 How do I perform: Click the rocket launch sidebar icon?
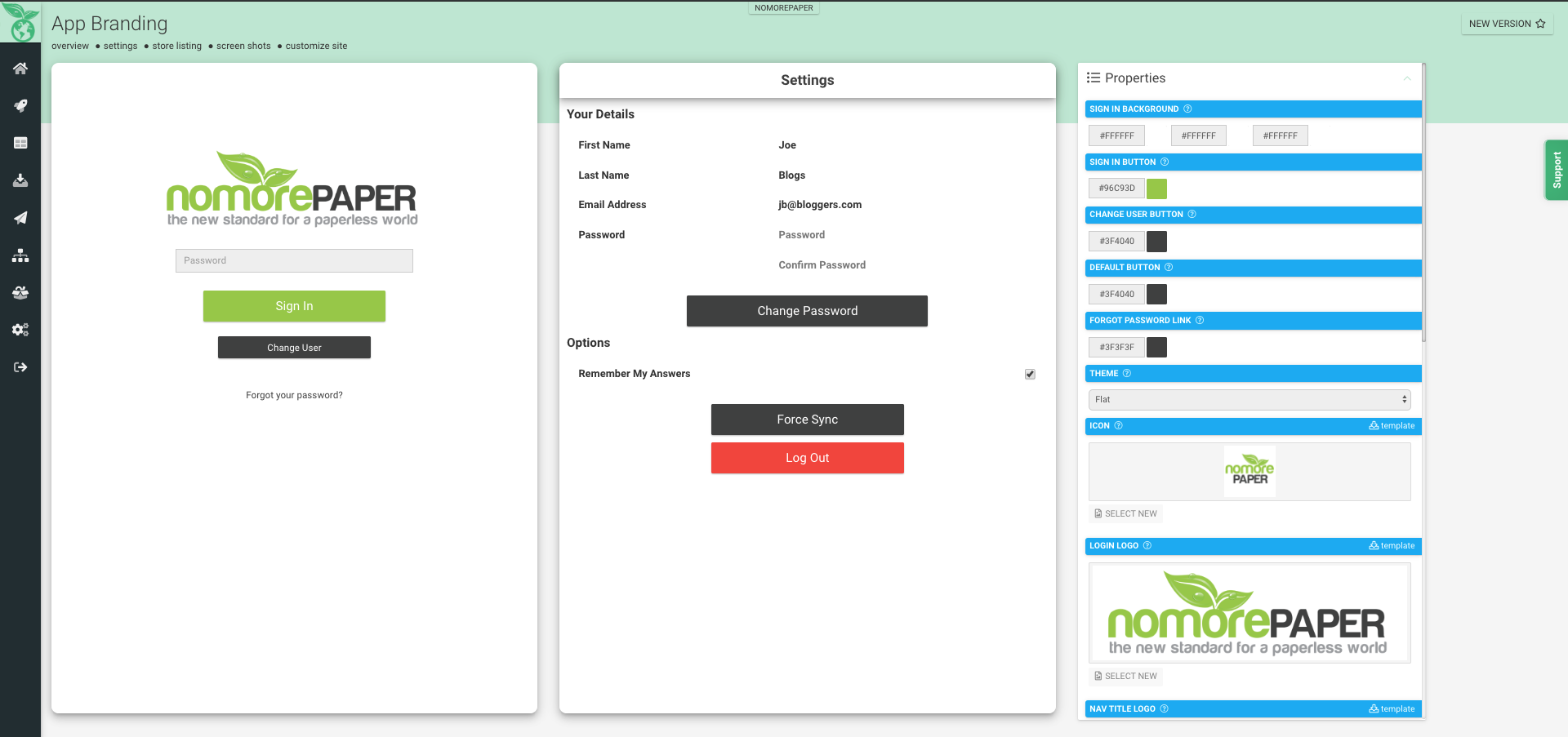pyautogui.click(x=20, y=106)
